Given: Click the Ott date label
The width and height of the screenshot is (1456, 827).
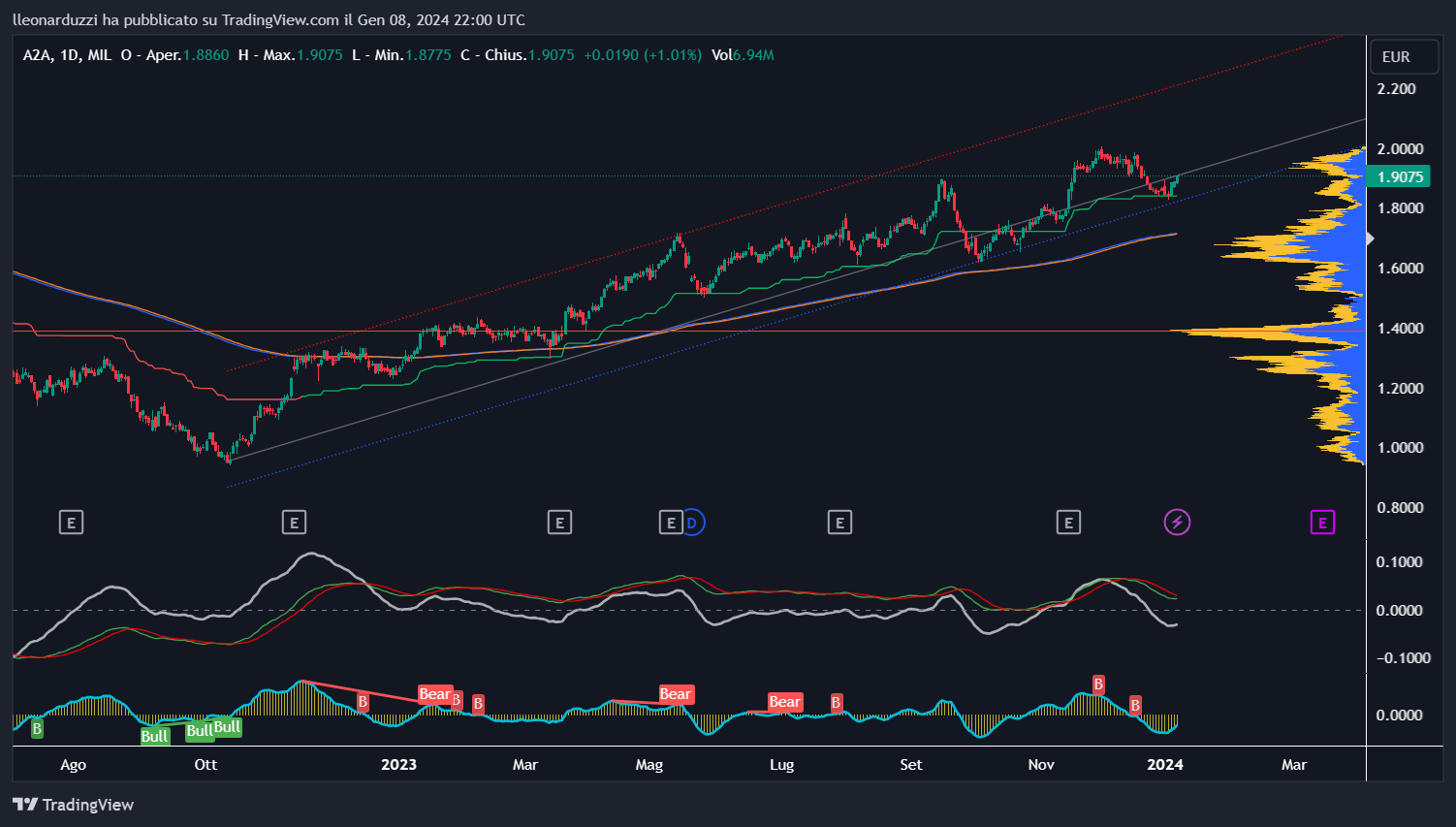Looking at the screenshot, I should (x=206, y=765).
